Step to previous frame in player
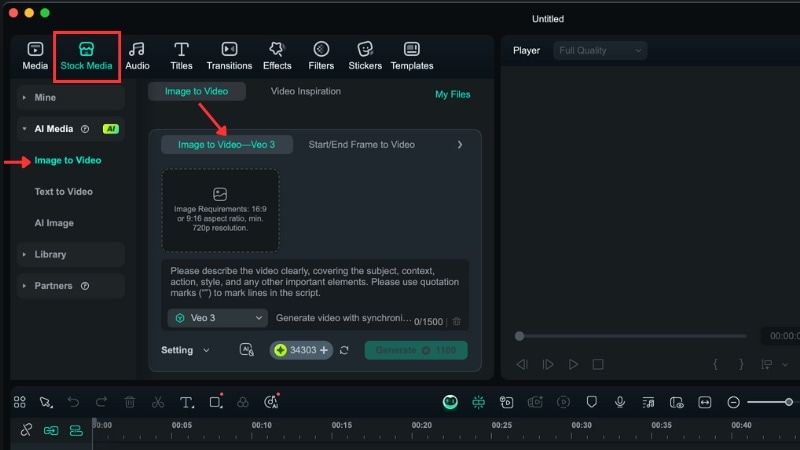 pos(521,364)
